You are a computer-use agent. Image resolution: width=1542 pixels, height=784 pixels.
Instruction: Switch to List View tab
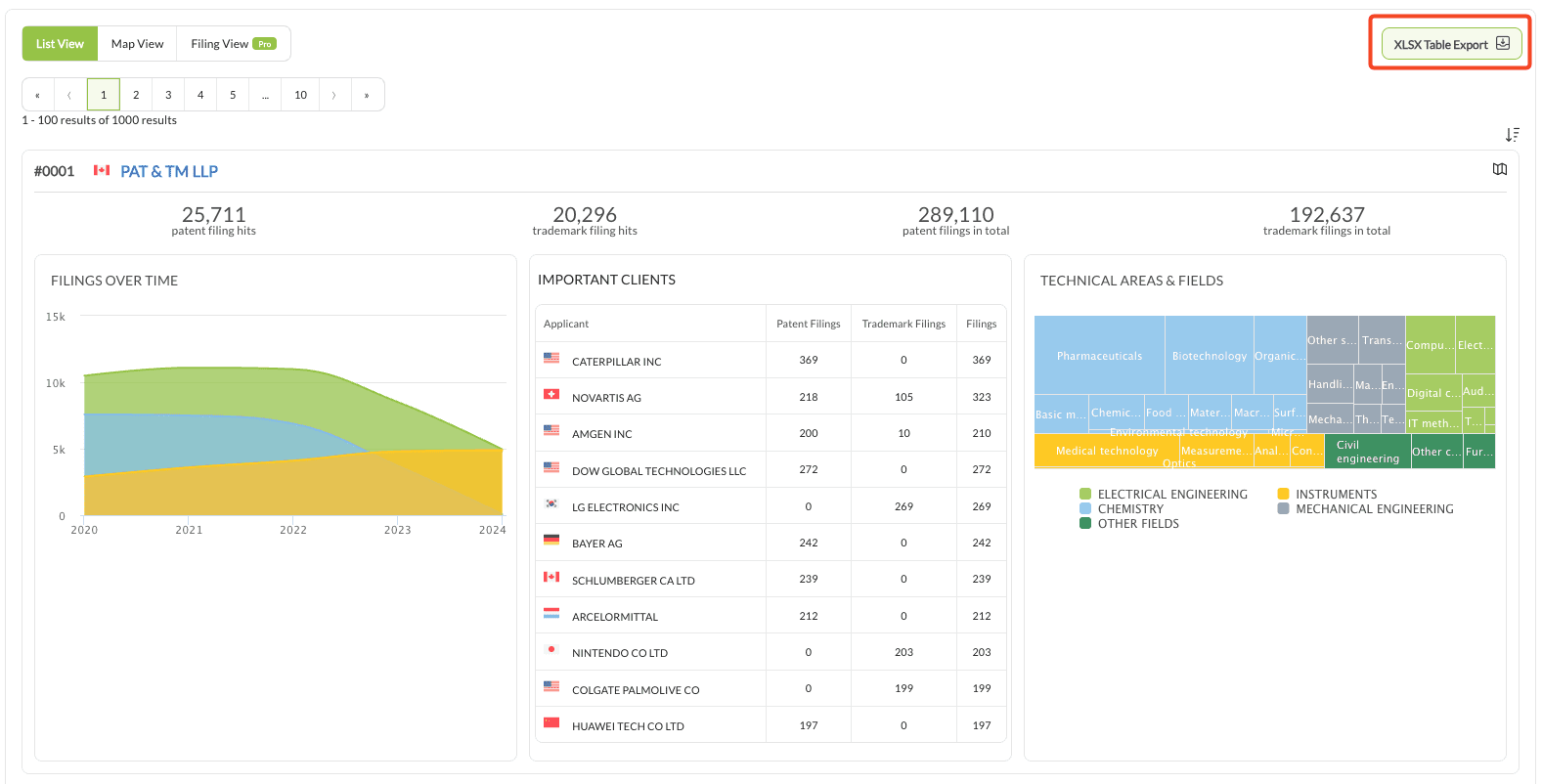tap(60, 44)
